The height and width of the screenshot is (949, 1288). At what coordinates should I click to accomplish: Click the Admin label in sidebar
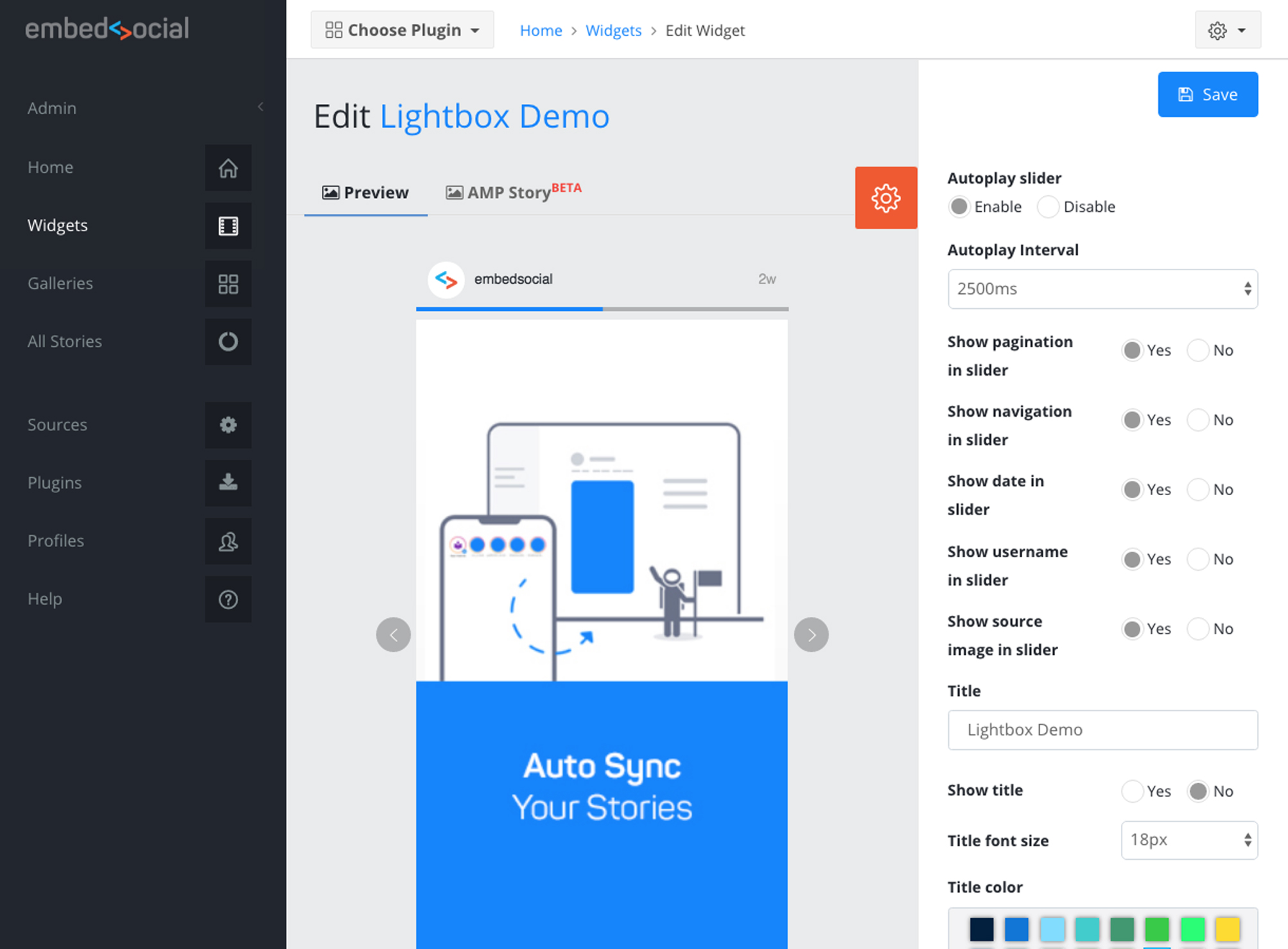pyautogui.click(x=52, y=108)
